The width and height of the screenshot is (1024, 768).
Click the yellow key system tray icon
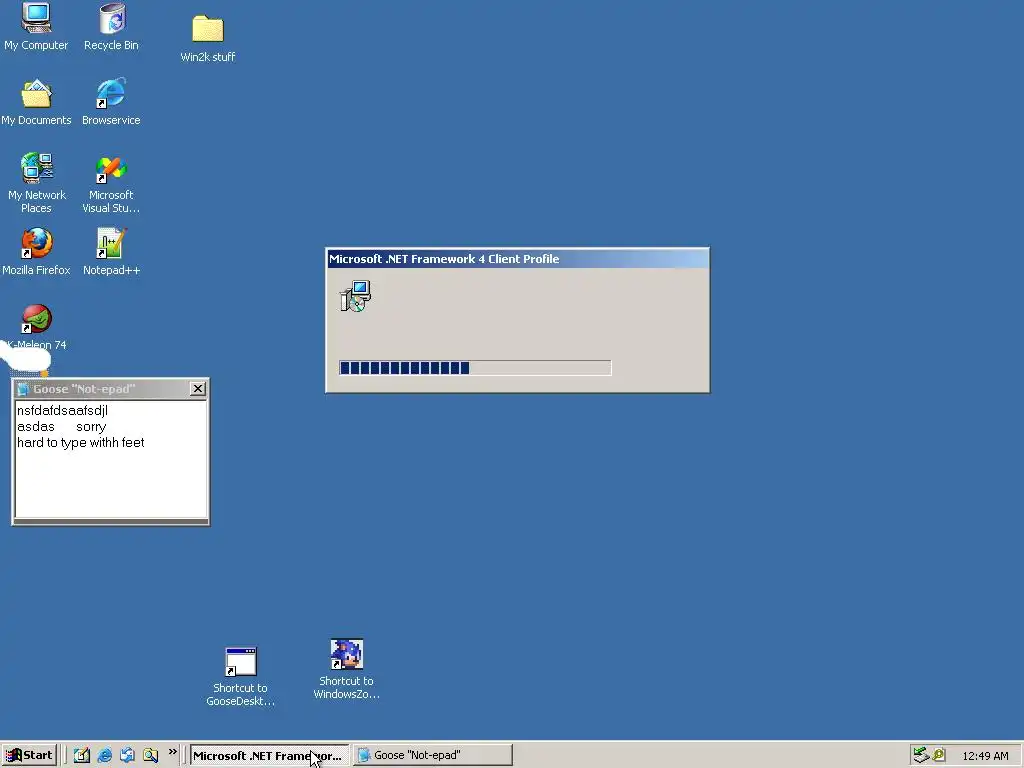pos(939,755)
